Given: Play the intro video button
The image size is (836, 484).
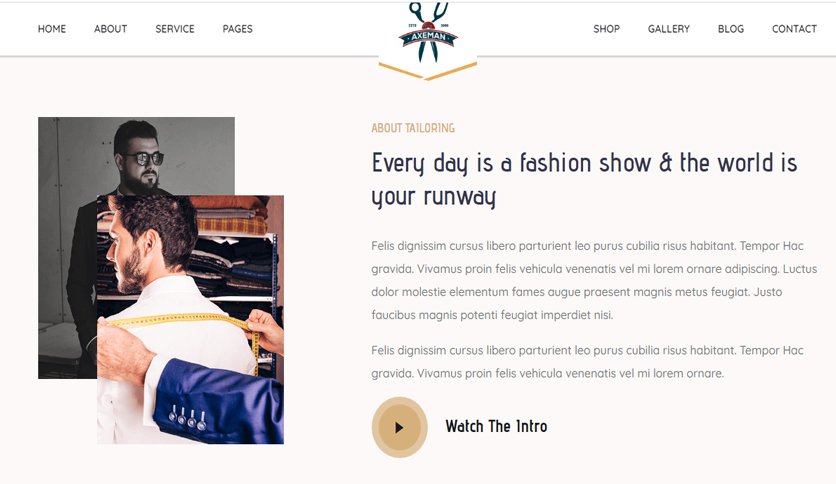Looking at the screenshot, I should pos(399,427).
